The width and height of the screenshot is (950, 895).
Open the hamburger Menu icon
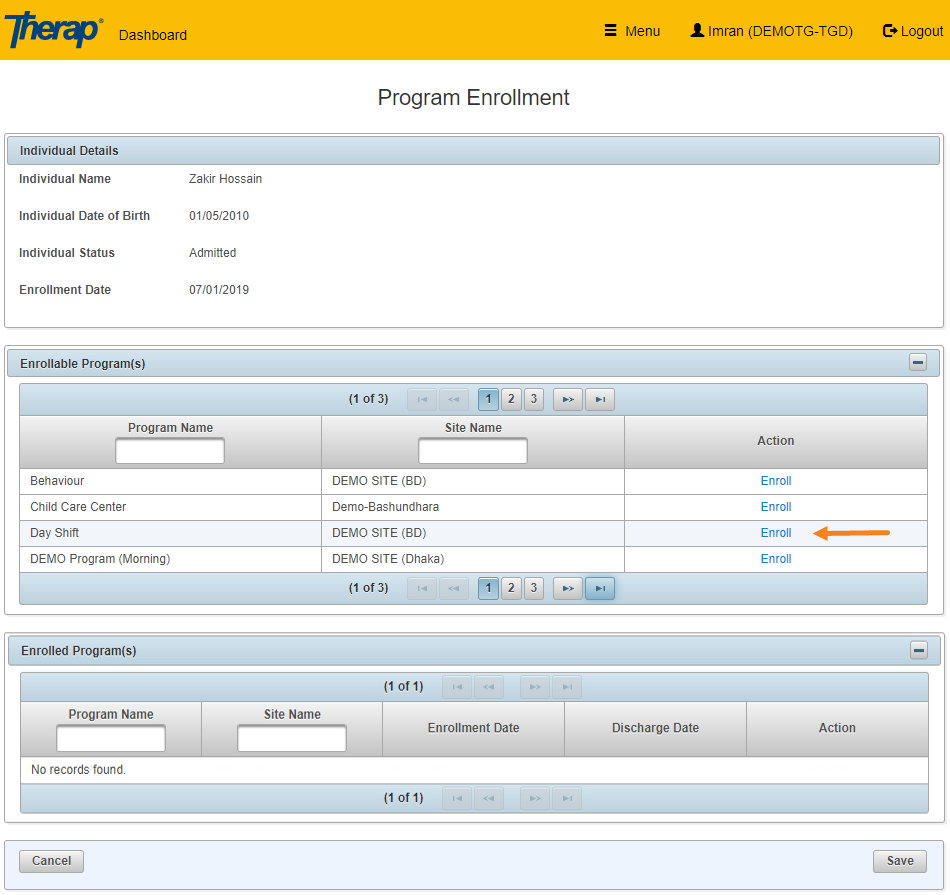pyautogui.click(x=611, y=30)
